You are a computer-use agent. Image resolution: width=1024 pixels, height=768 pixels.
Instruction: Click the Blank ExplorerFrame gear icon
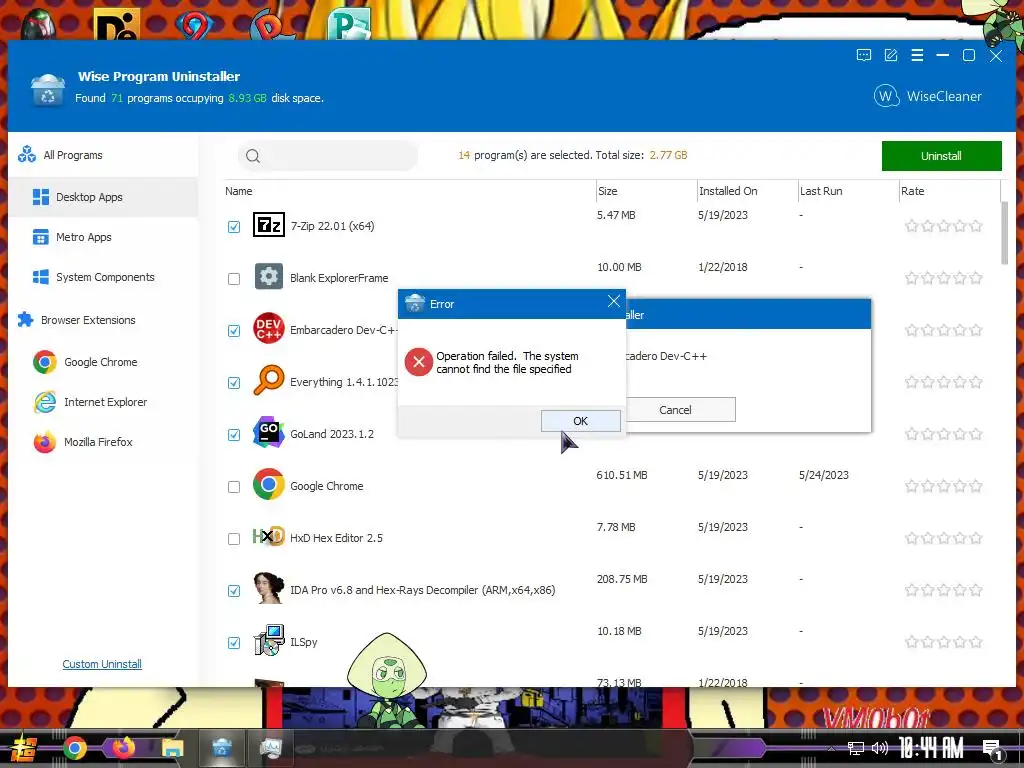[268, 277]
